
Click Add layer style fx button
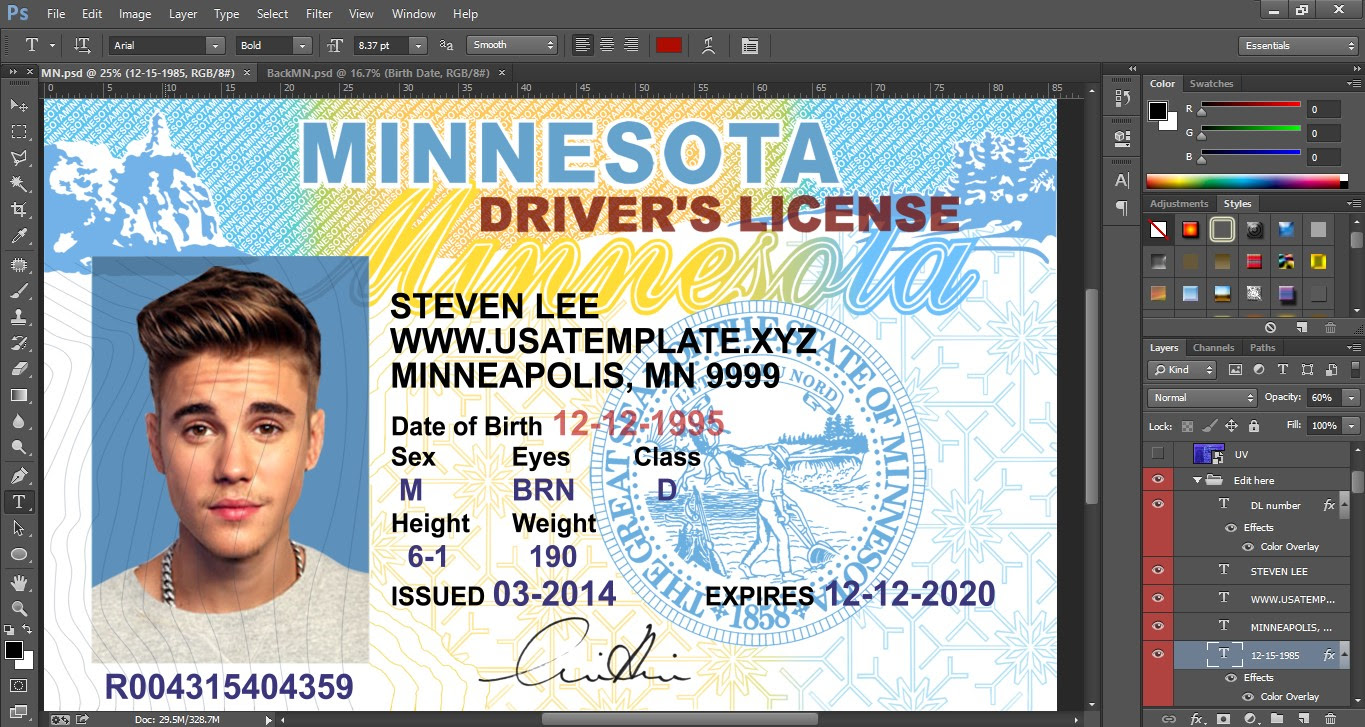pyautogui.click(x=1196, y=718)
